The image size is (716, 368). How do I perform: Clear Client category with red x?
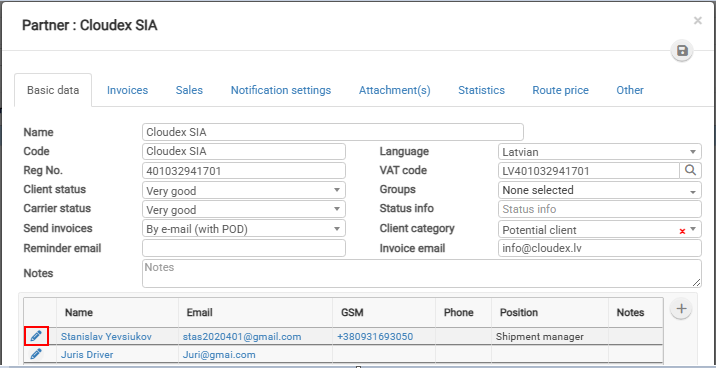pyautogui.click(x=682, y=231)
